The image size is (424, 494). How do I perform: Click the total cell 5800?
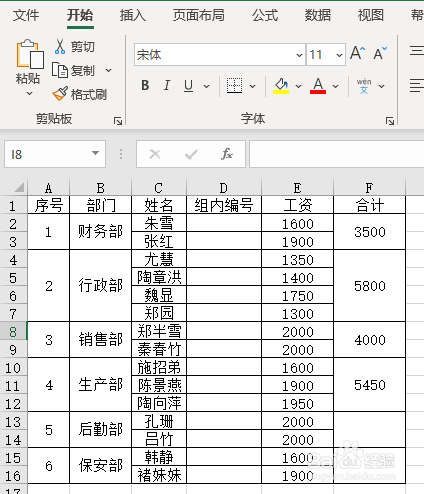click(370, 286)
